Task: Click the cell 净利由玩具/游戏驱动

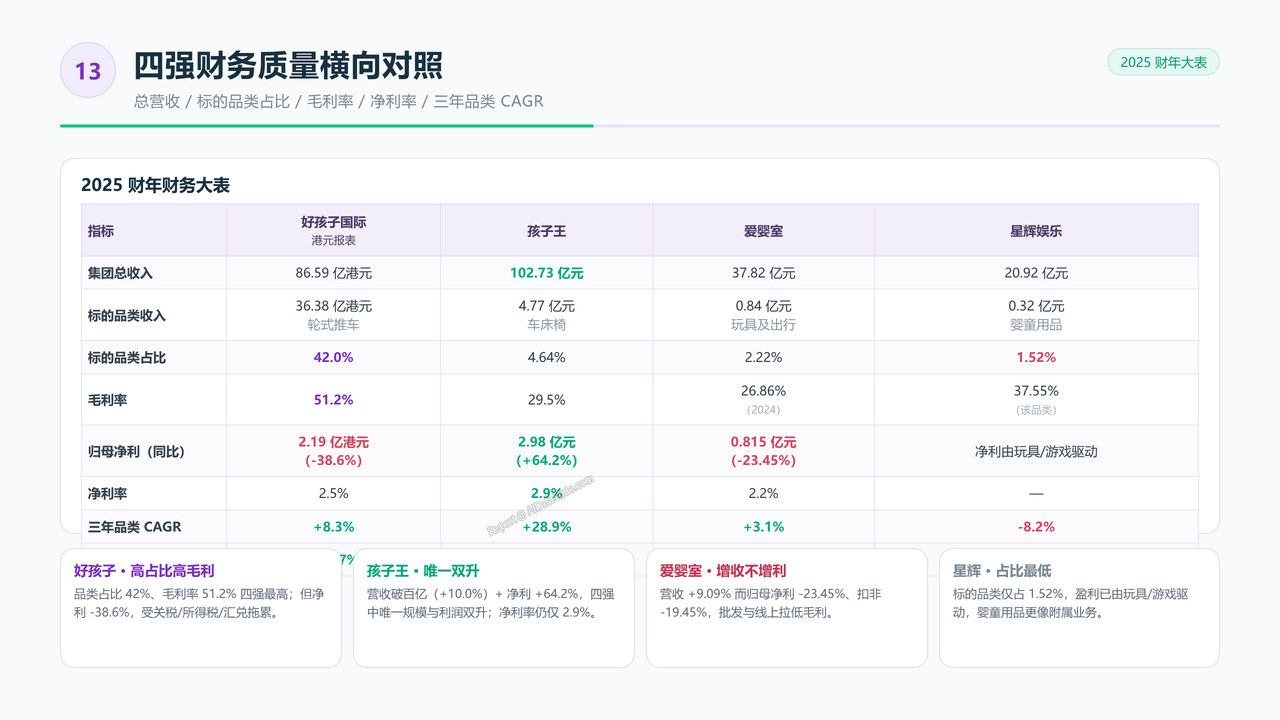Action: (1036, 451)
